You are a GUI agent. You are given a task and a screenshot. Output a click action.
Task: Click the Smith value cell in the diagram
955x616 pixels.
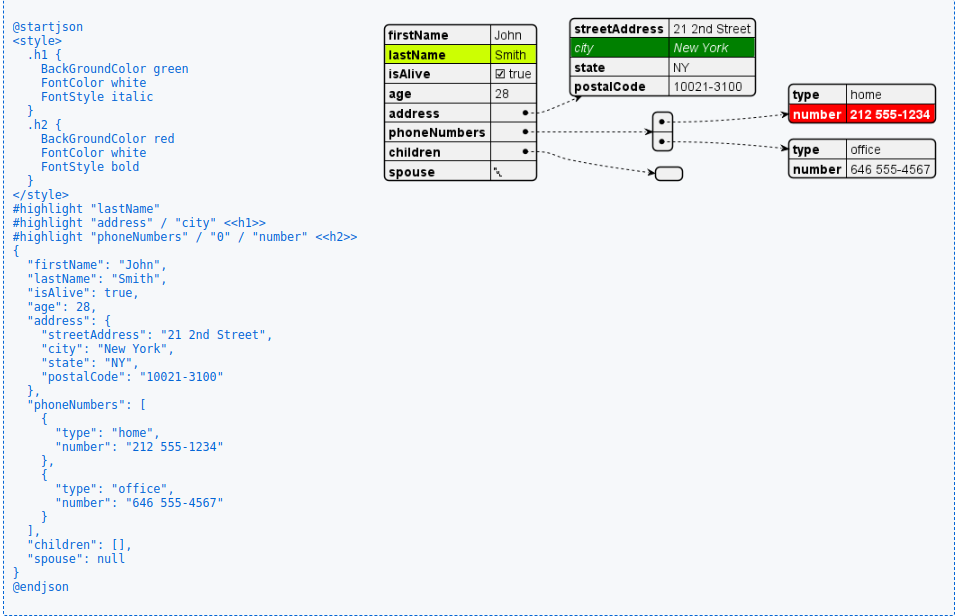tap(513, 55)
